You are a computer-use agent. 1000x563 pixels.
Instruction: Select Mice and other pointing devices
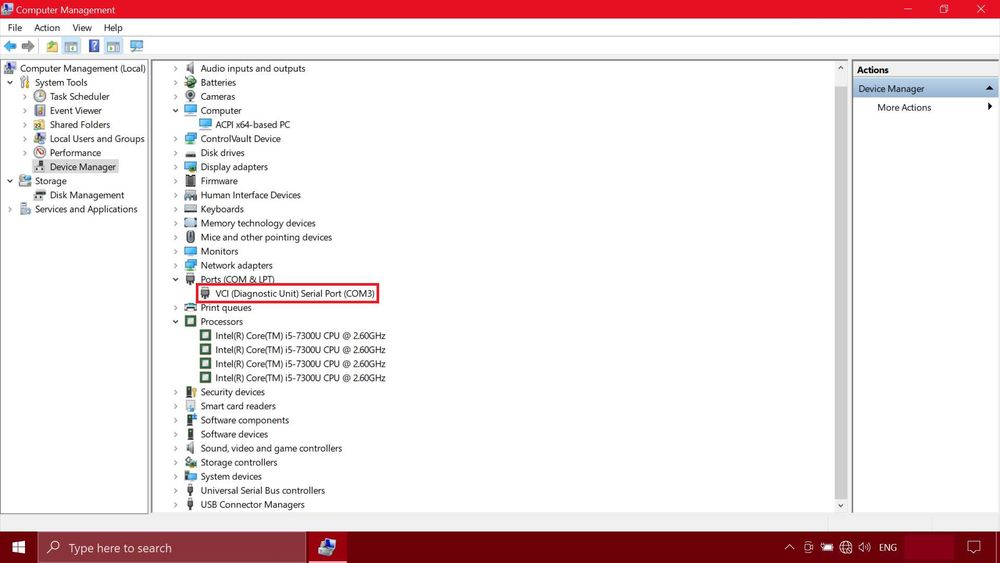[x=266, y=237]
